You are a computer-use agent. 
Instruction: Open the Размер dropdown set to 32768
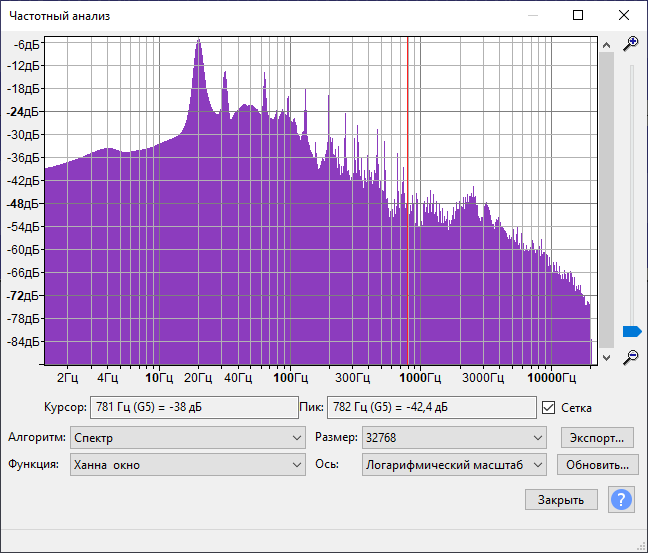455,438
